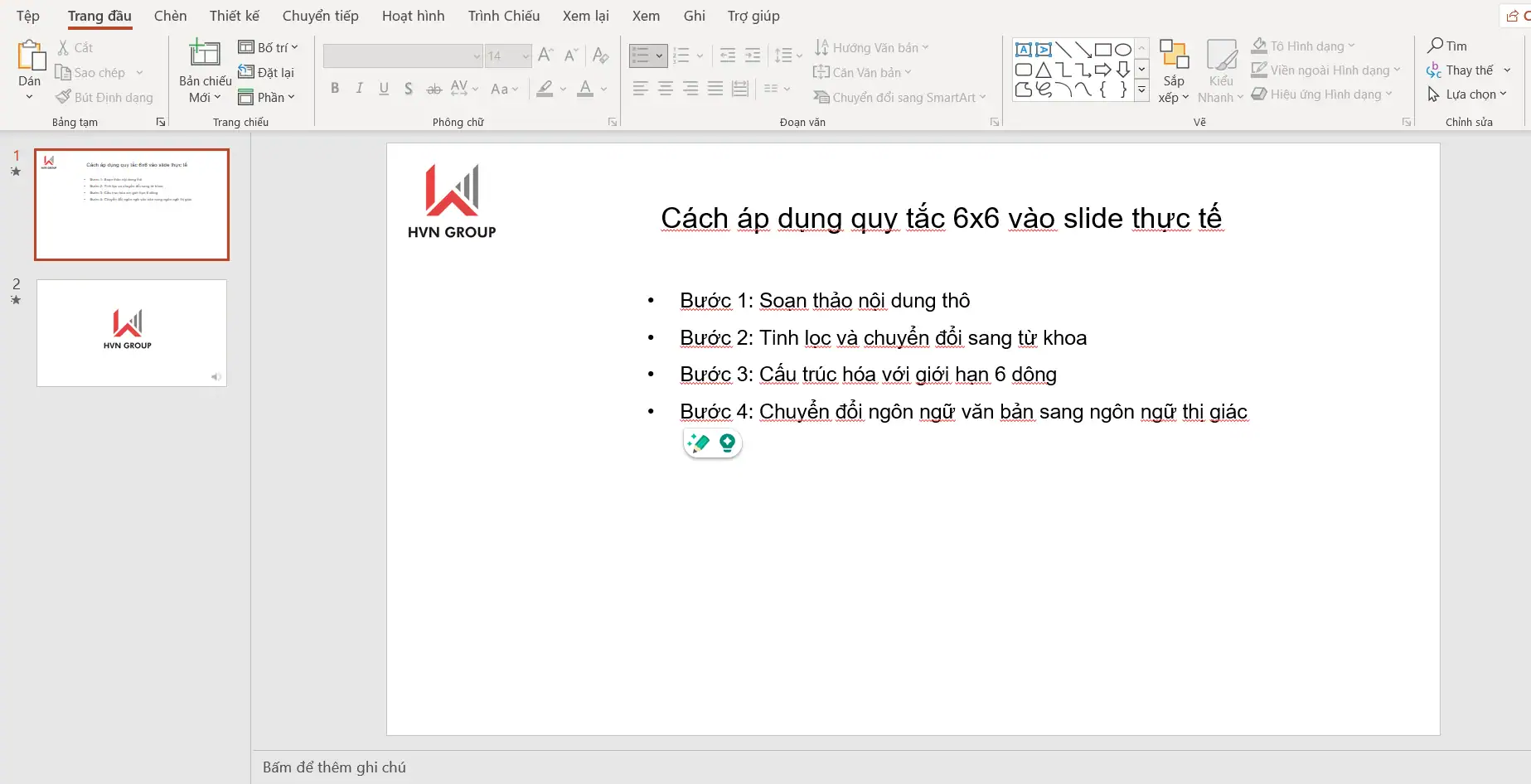Image resolution: width=1531 pixels, height=784 pixels.
Task: Decrease list indent level
Action: 728,56
